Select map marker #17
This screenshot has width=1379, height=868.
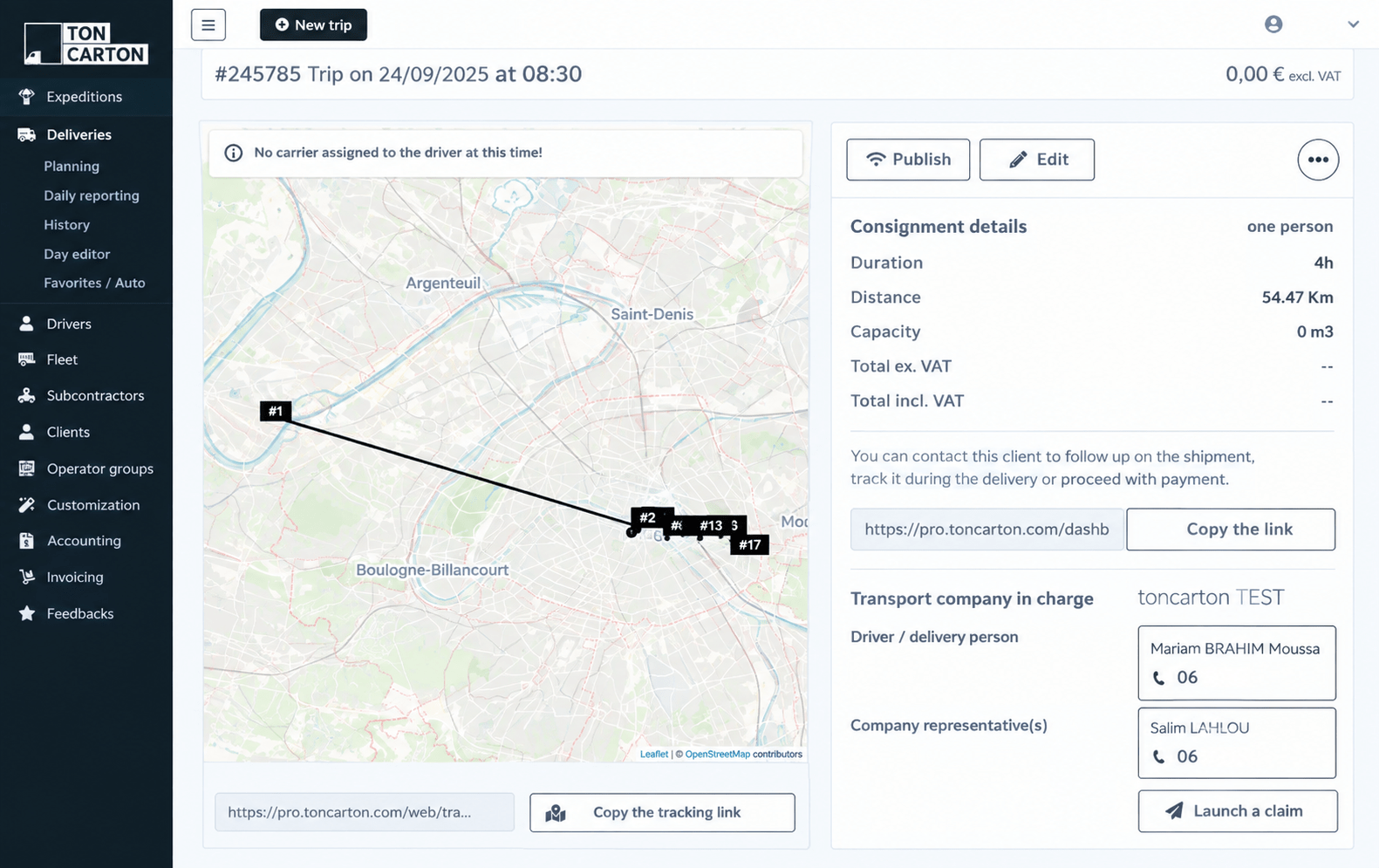tap(750, 545)
